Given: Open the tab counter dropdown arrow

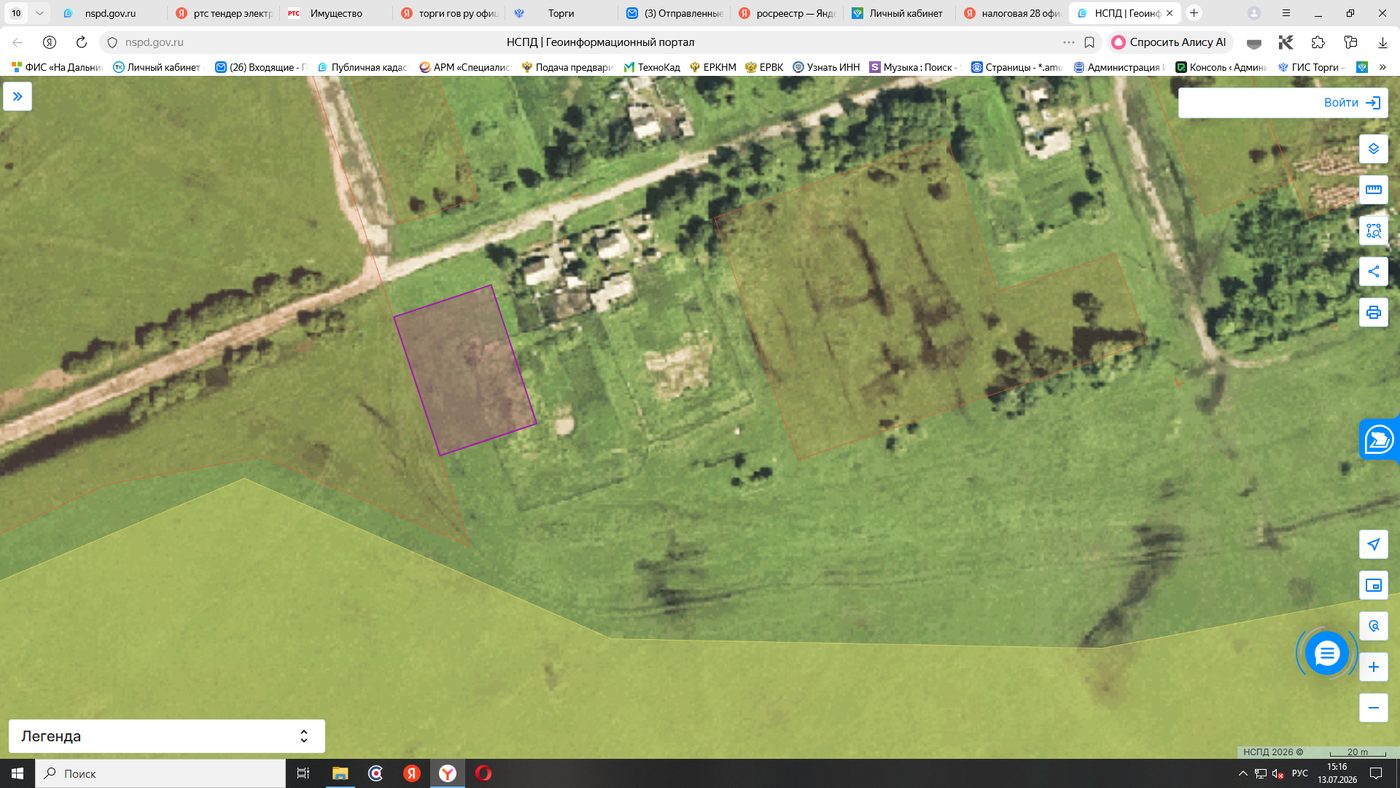Looking at the screenshot, I should point(39,14).
